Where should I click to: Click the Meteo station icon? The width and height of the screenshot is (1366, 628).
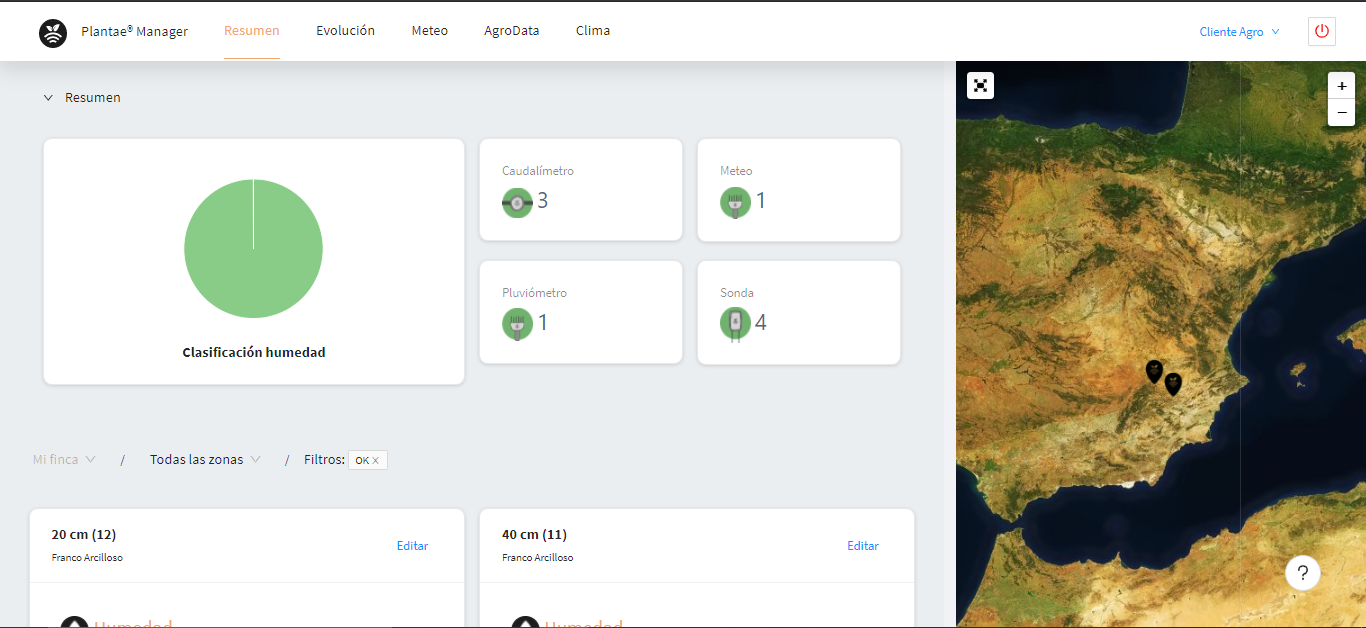[735, 203]
